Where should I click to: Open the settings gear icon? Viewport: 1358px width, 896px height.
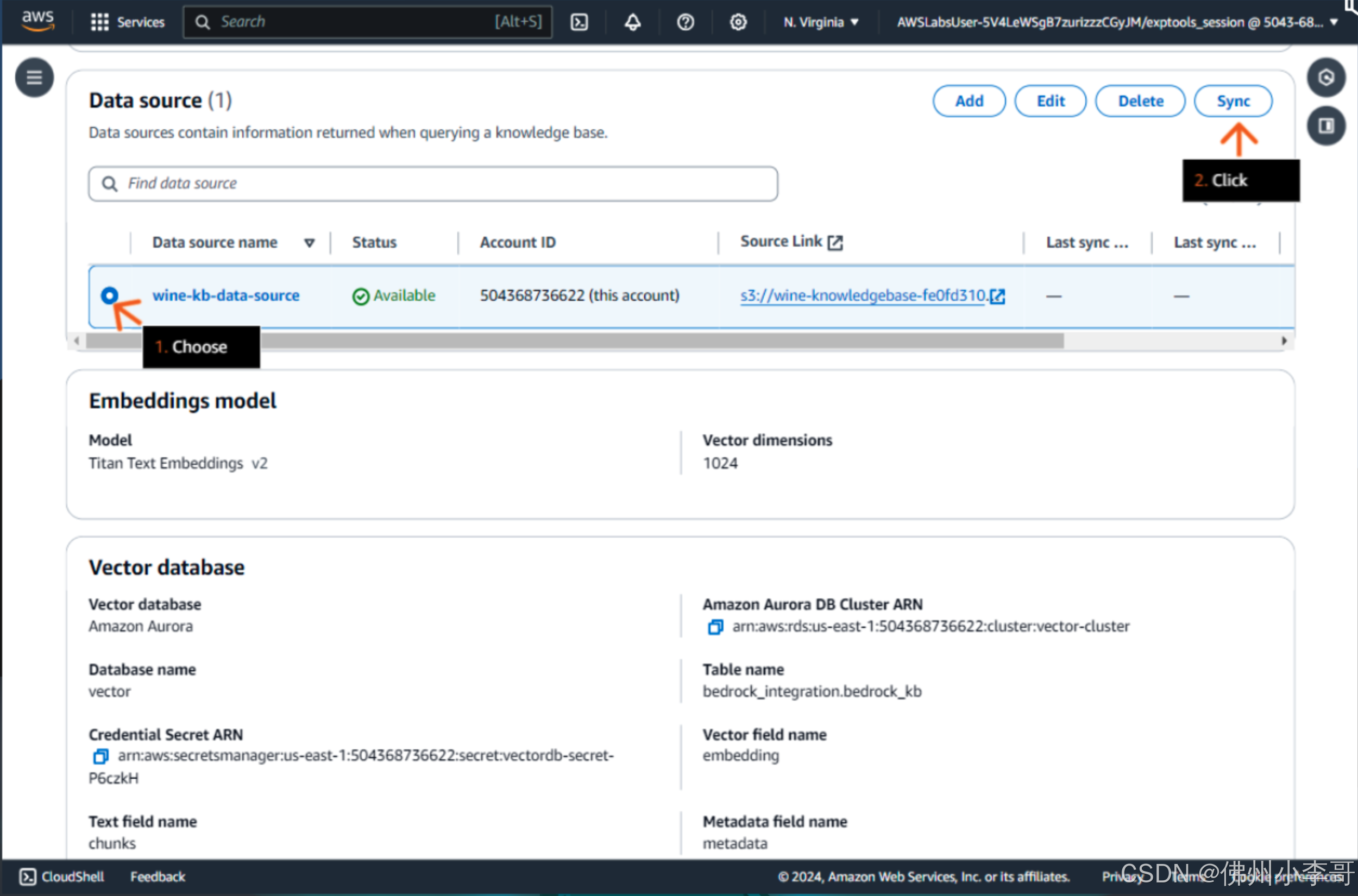pyautogui.click(x=738, y=22)
